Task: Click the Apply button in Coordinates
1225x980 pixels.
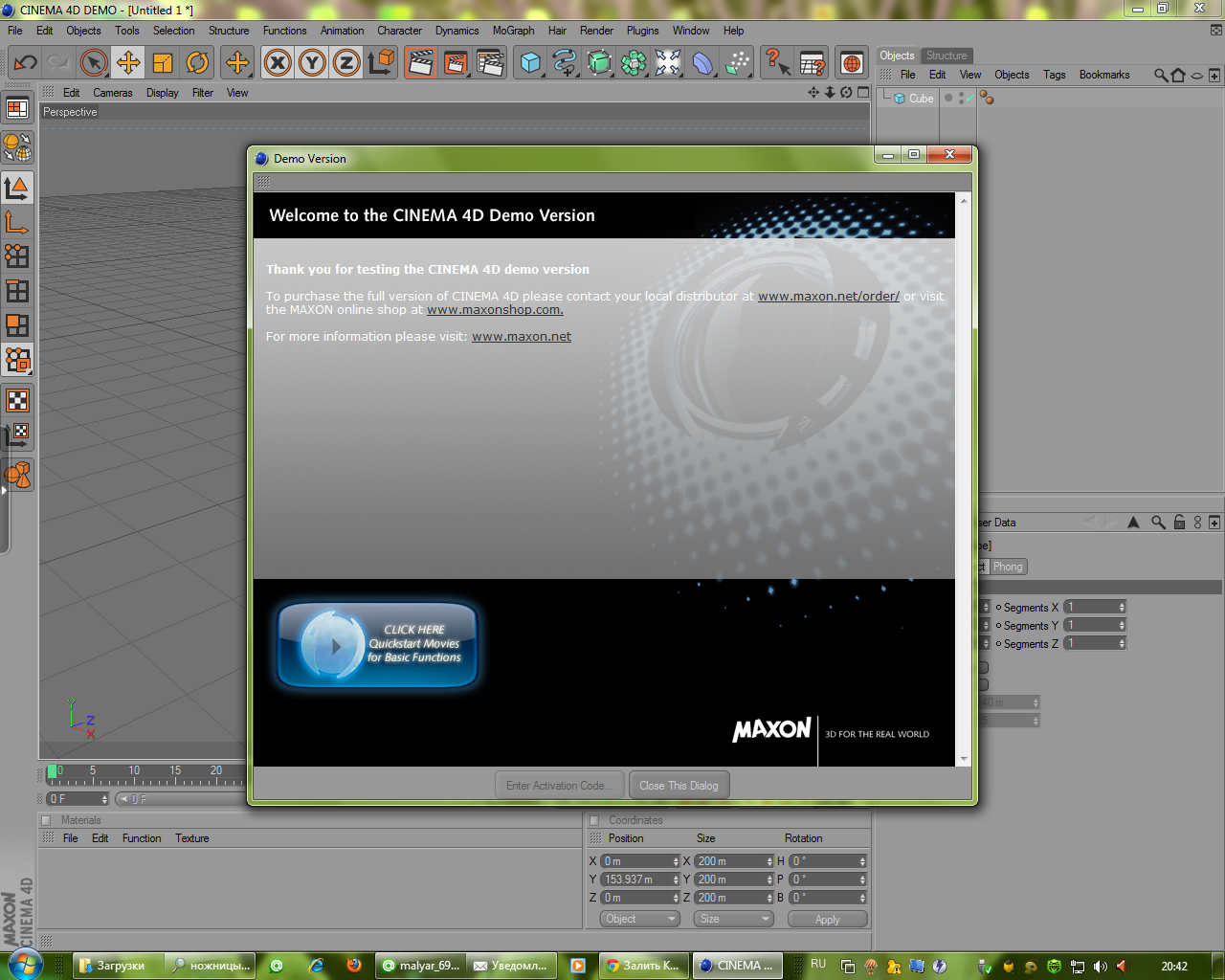Action: 827,919
